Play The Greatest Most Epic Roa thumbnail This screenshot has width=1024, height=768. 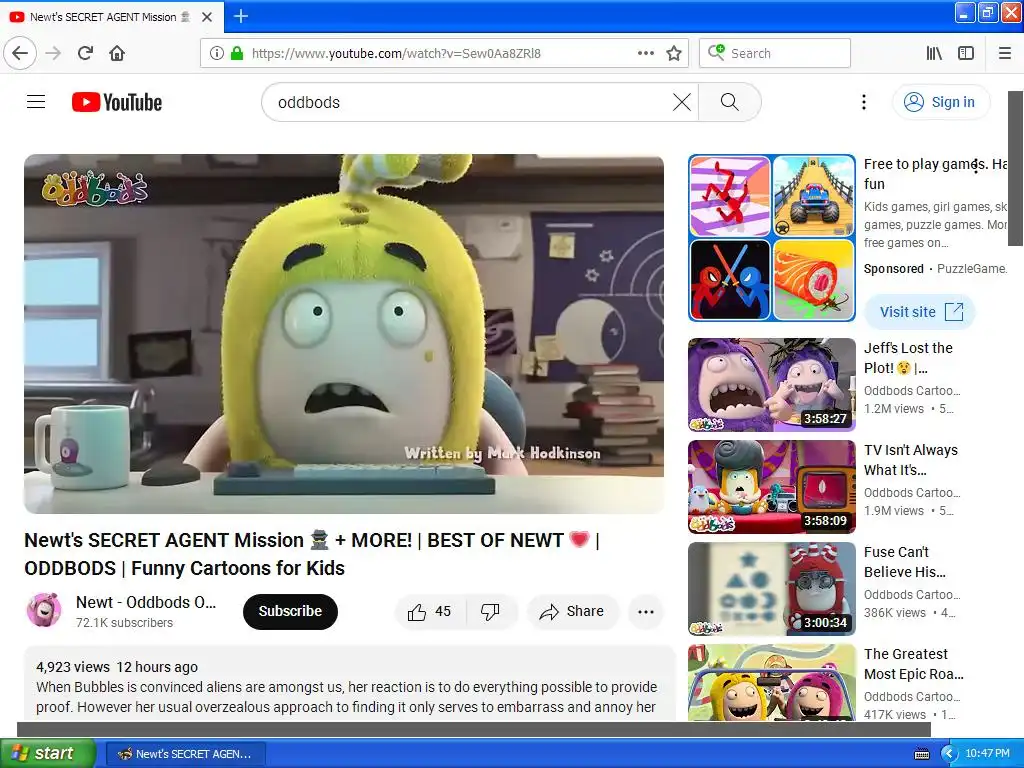(x=772, y=682)
